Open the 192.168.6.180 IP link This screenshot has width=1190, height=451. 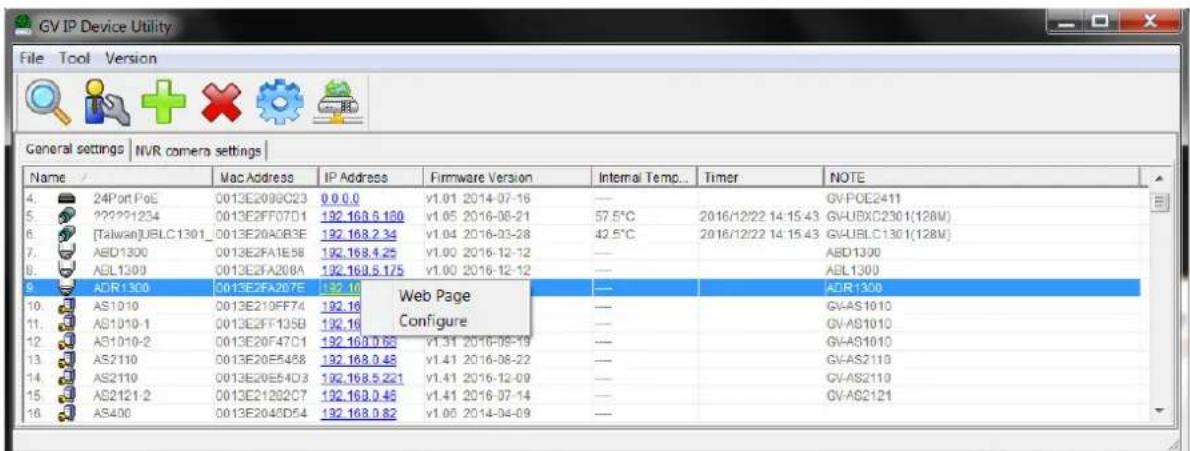[x=362, y=216]
